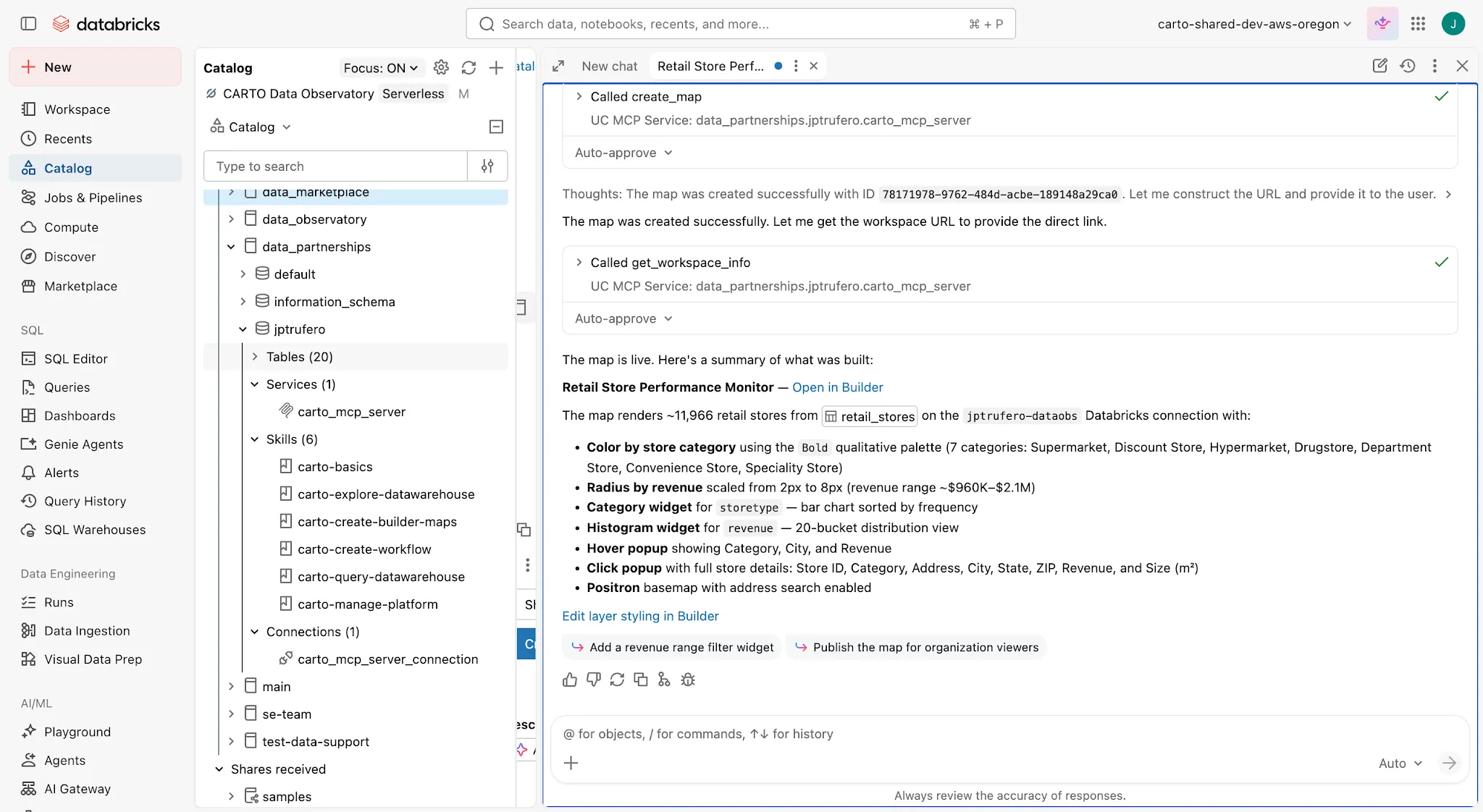Start a new chat with edit icon
The image size is (1483, 812).
tap(1380, 66)
